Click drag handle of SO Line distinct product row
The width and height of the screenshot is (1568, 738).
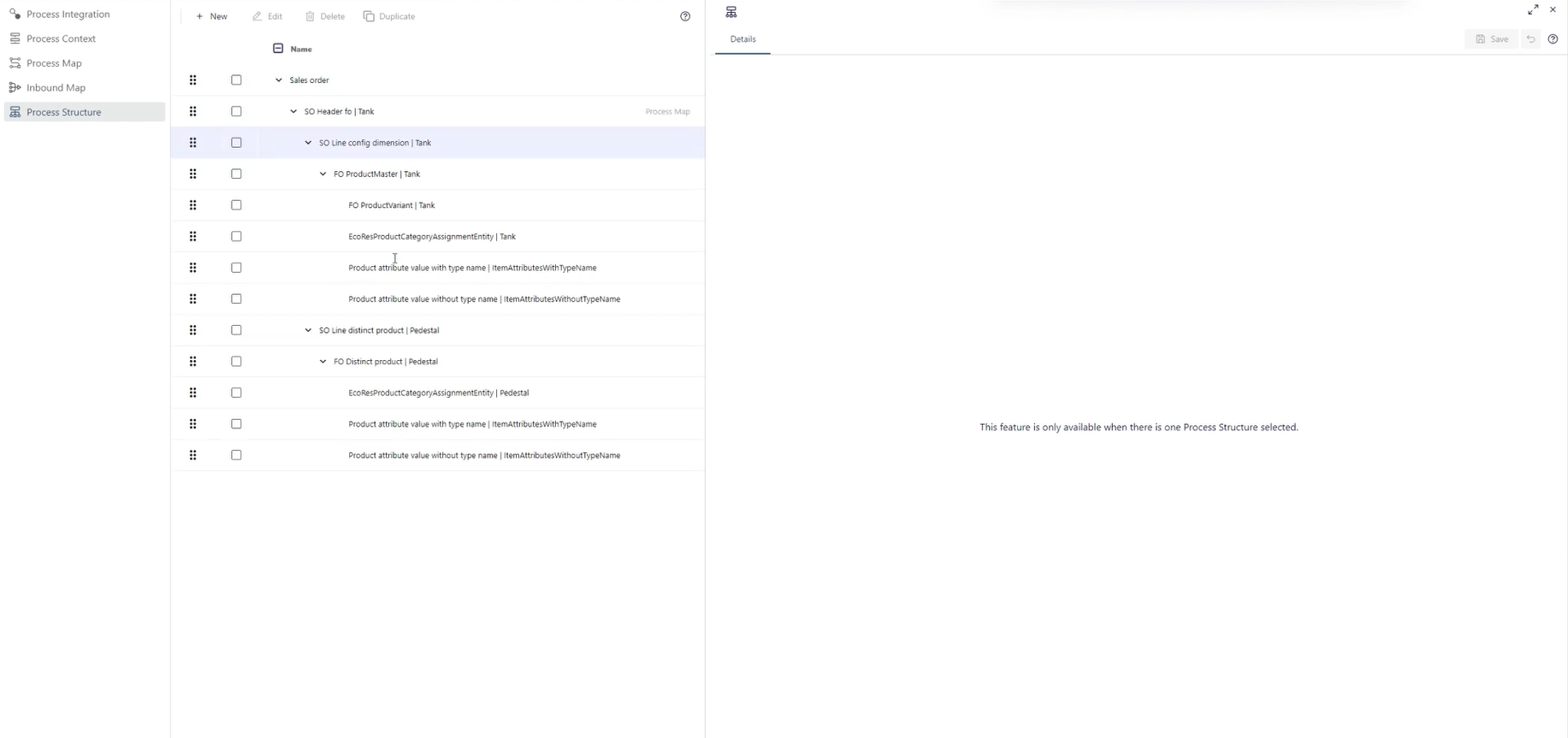pos(193,330)
